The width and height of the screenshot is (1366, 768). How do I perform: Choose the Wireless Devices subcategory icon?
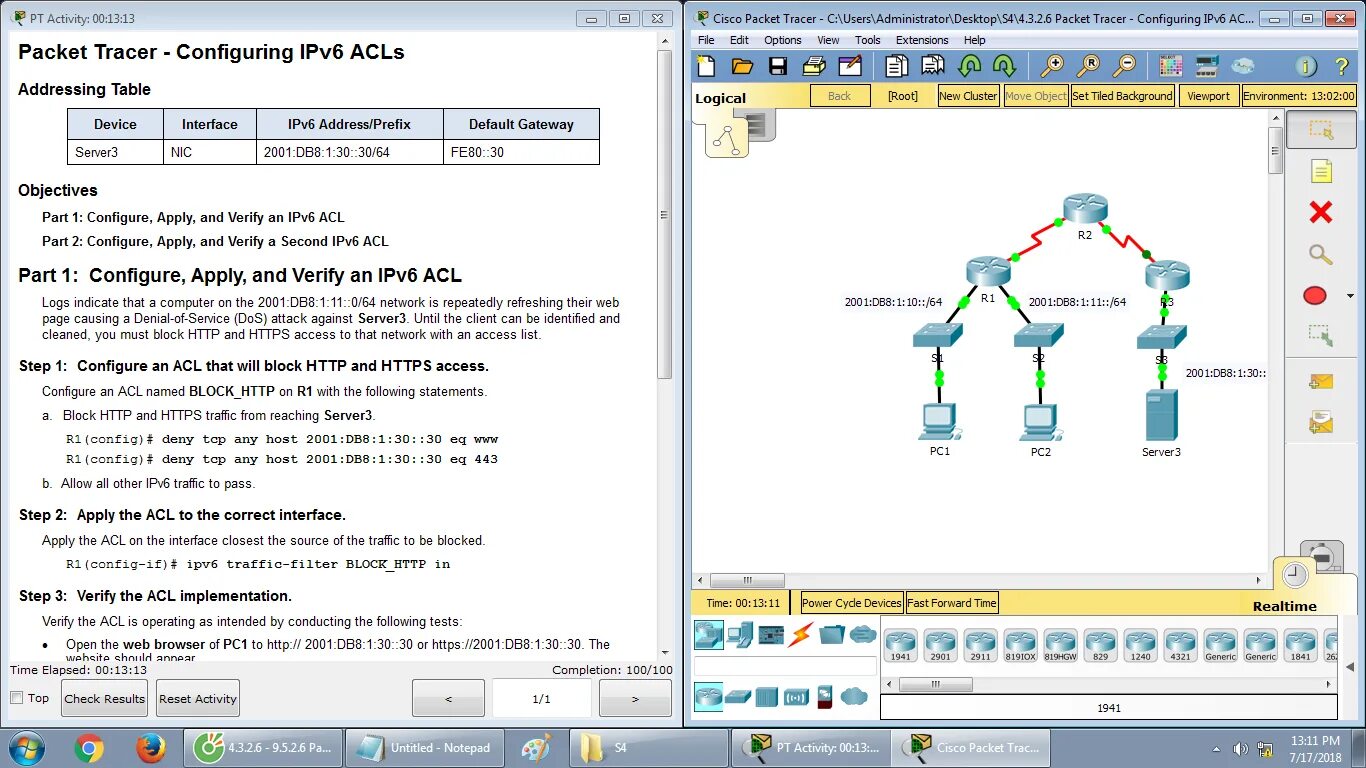click(796, 696)
